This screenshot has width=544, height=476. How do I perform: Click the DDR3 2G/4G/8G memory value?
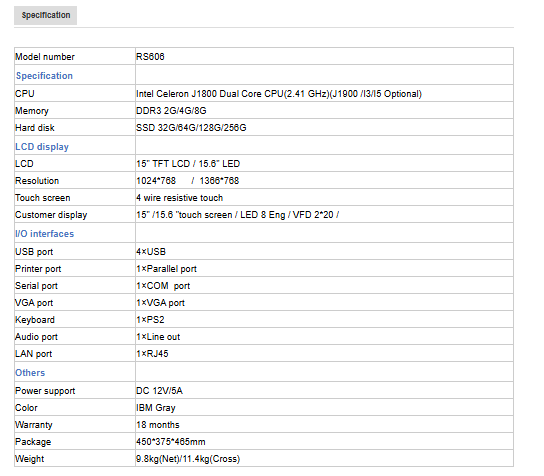pos(171,111)
